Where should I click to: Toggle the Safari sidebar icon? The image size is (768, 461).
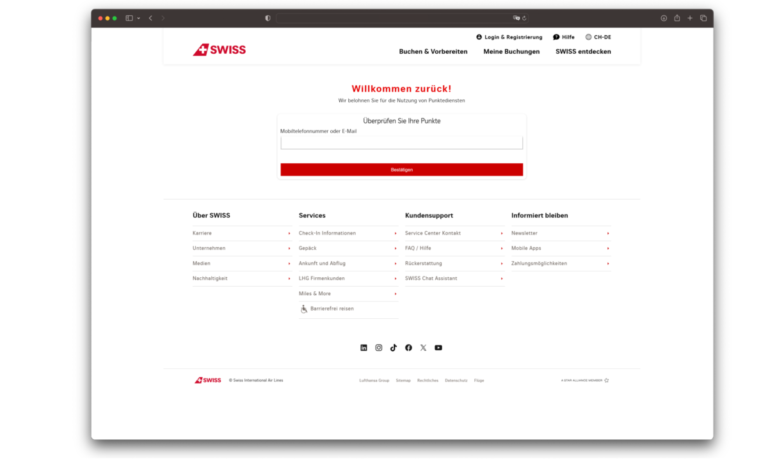pos(129,18)
